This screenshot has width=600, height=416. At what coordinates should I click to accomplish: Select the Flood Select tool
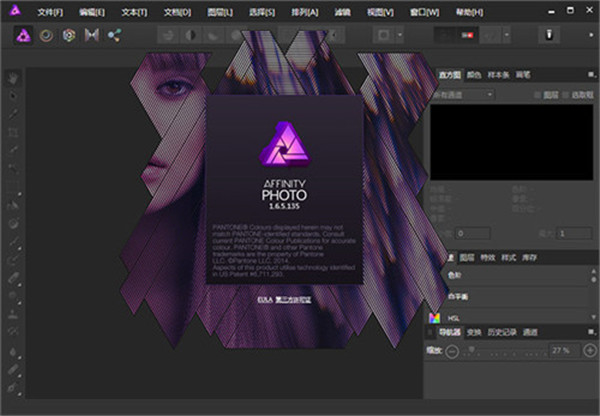(13, 168)
